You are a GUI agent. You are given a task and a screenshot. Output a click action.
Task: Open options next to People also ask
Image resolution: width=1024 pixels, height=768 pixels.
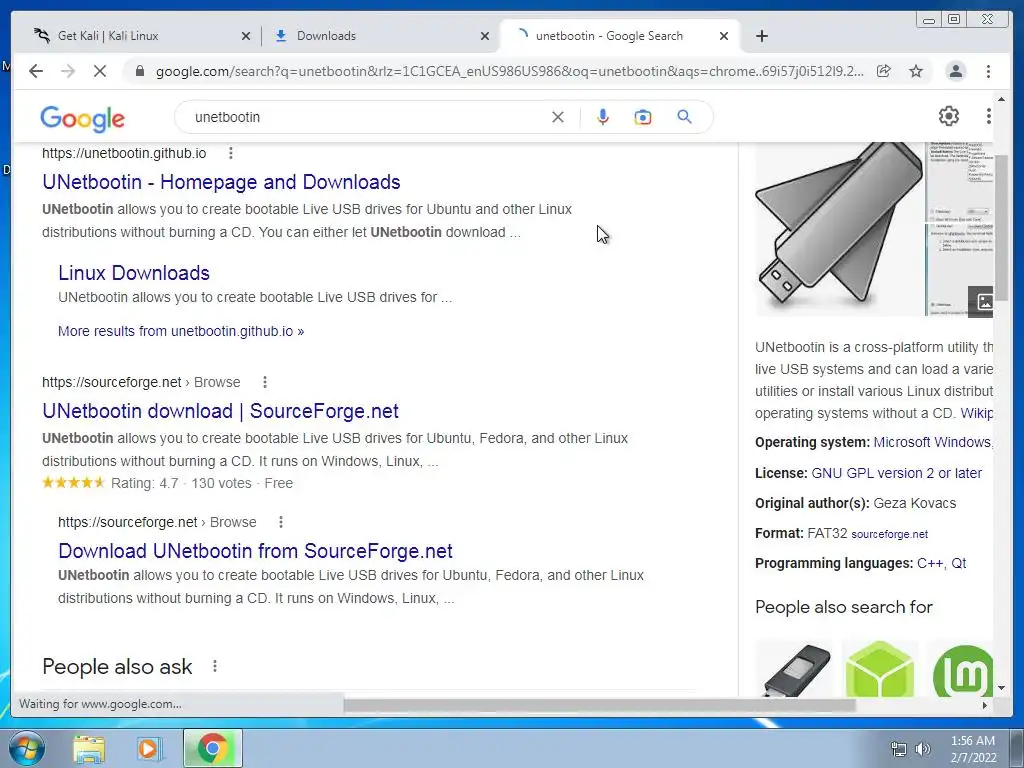(215, 666)
